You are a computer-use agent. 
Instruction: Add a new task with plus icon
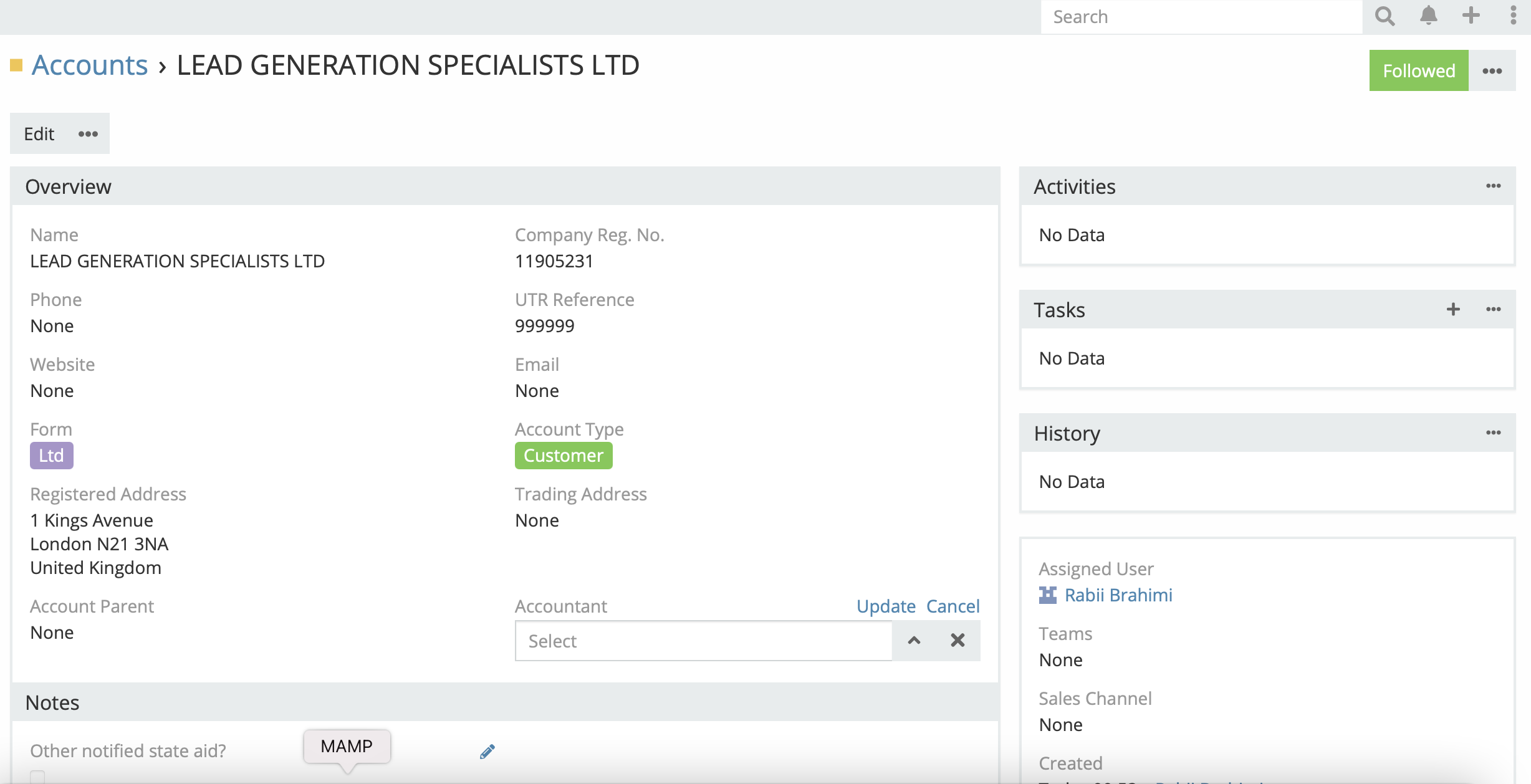[x=1453, y=309]
